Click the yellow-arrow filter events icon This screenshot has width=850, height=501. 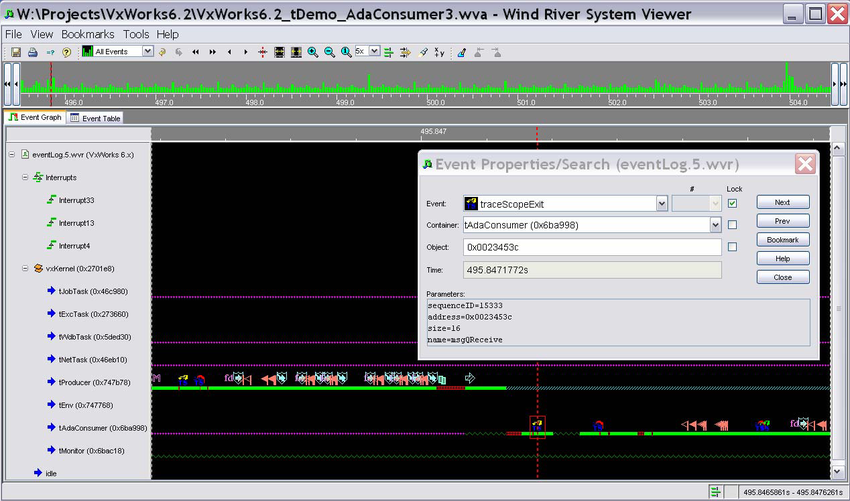[405, 52]
